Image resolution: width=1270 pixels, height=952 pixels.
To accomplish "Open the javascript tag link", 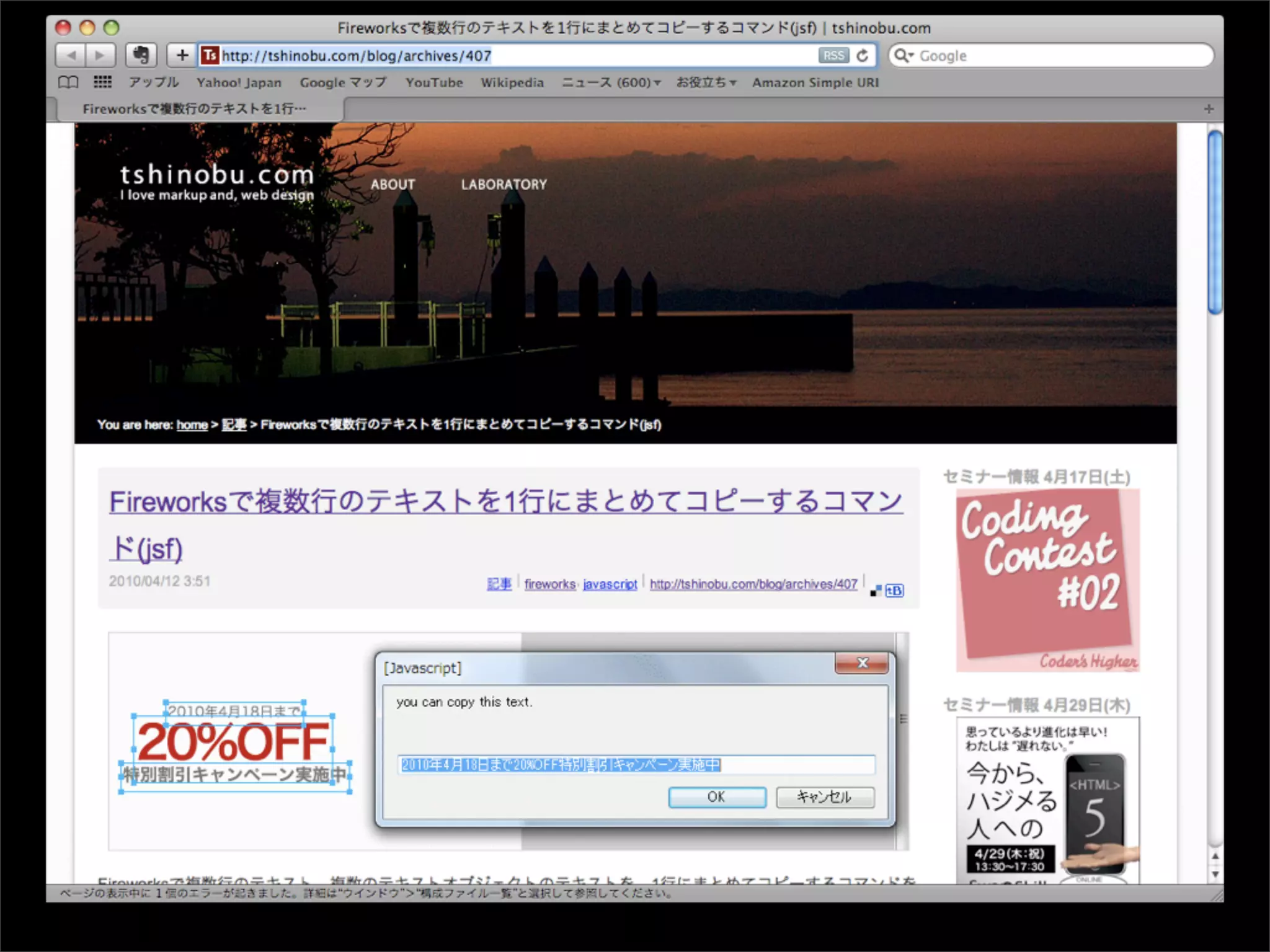I will tap(610, 584).
